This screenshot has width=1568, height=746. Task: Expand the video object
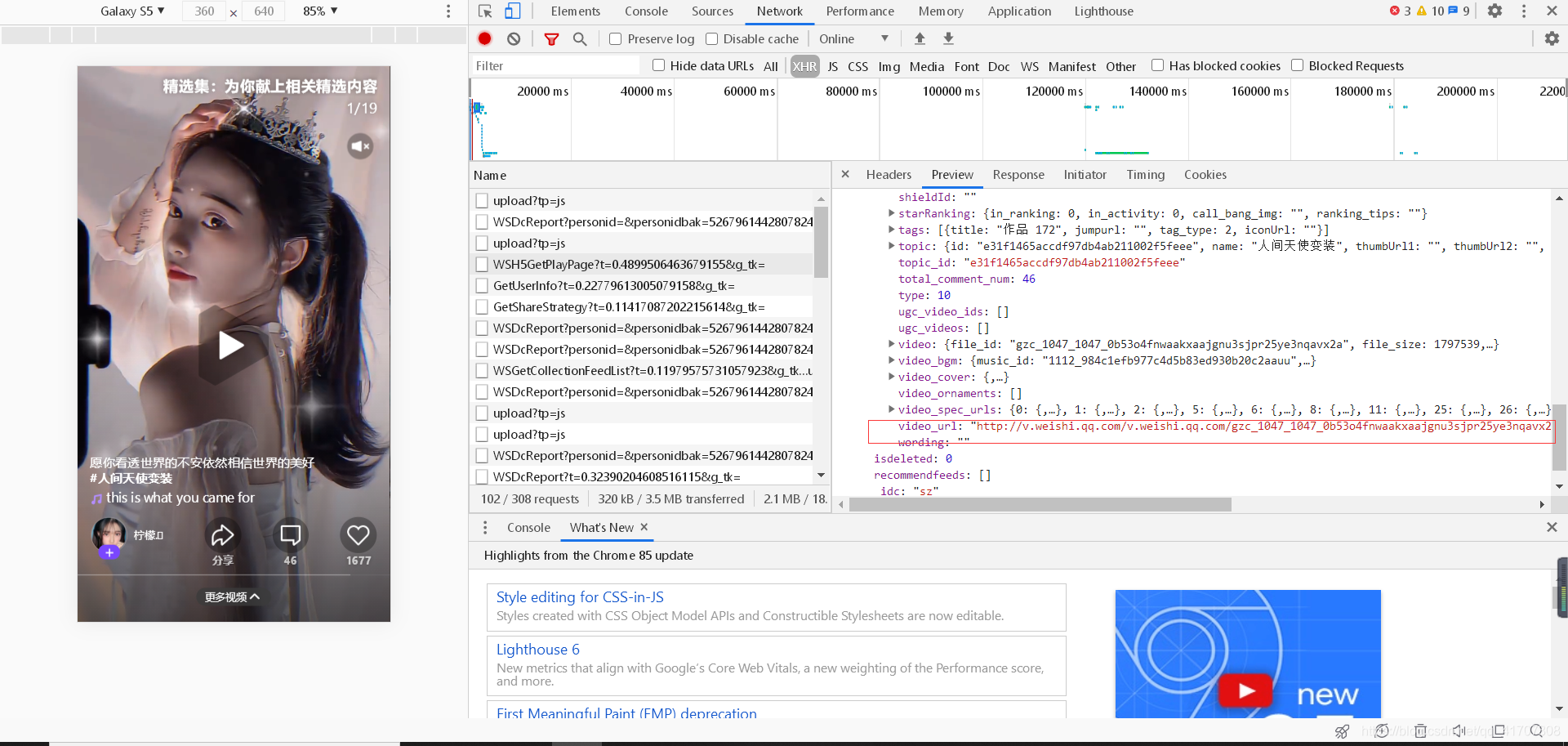pyautogui.click(x=891, y=344)
